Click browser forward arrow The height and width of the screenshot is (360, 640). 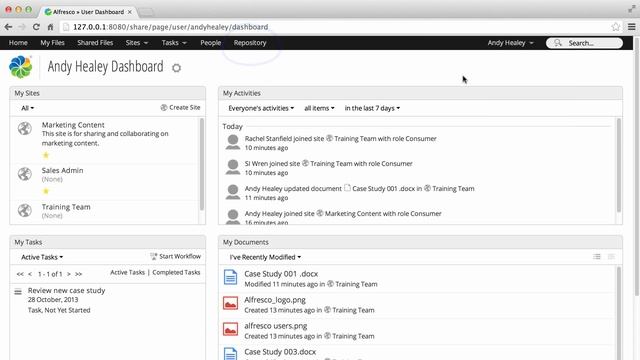point(22,27)
